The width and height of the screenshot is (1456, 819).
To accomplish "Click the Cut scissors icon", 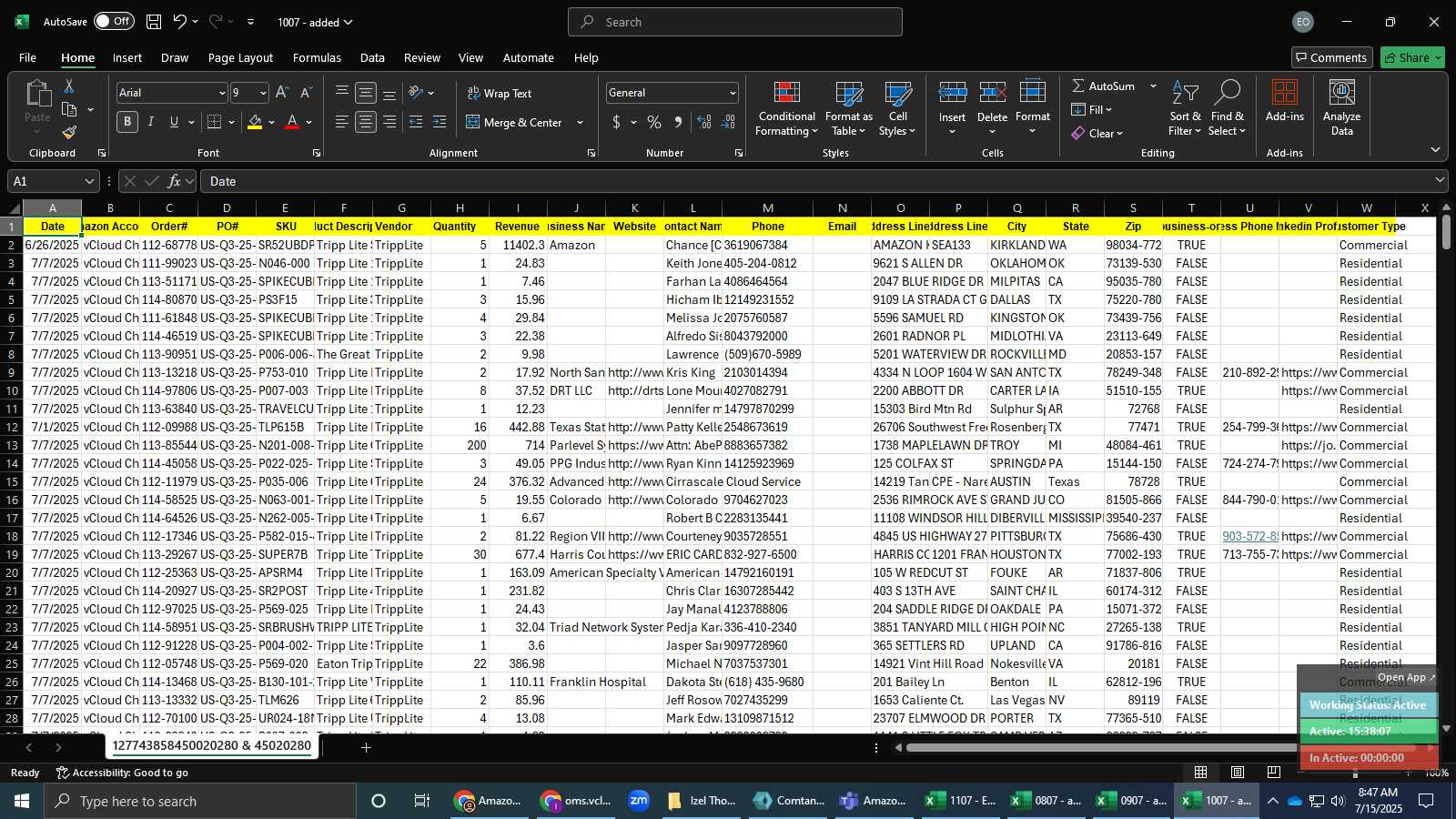I will [68, 86].
